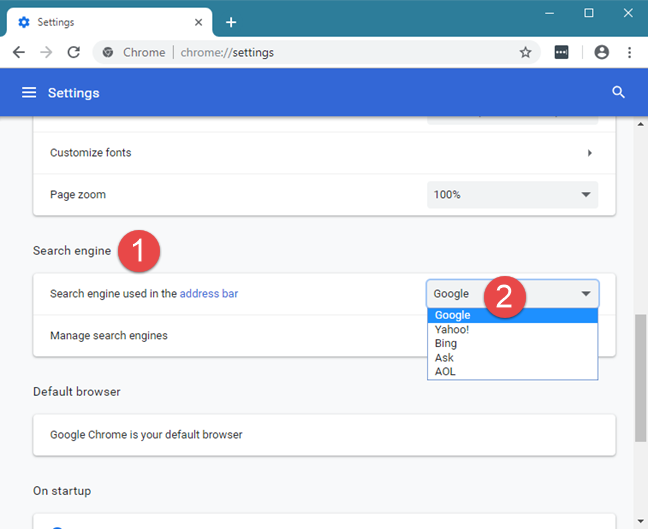Click the forward navigation arrow
Image resolution: width=648 pixels, height=529 pixels.
pos(46,52)
